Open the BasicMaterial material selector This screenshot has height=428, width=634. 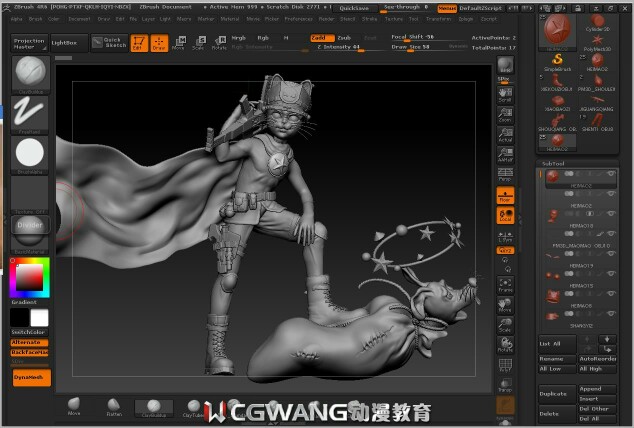(30, 235)
